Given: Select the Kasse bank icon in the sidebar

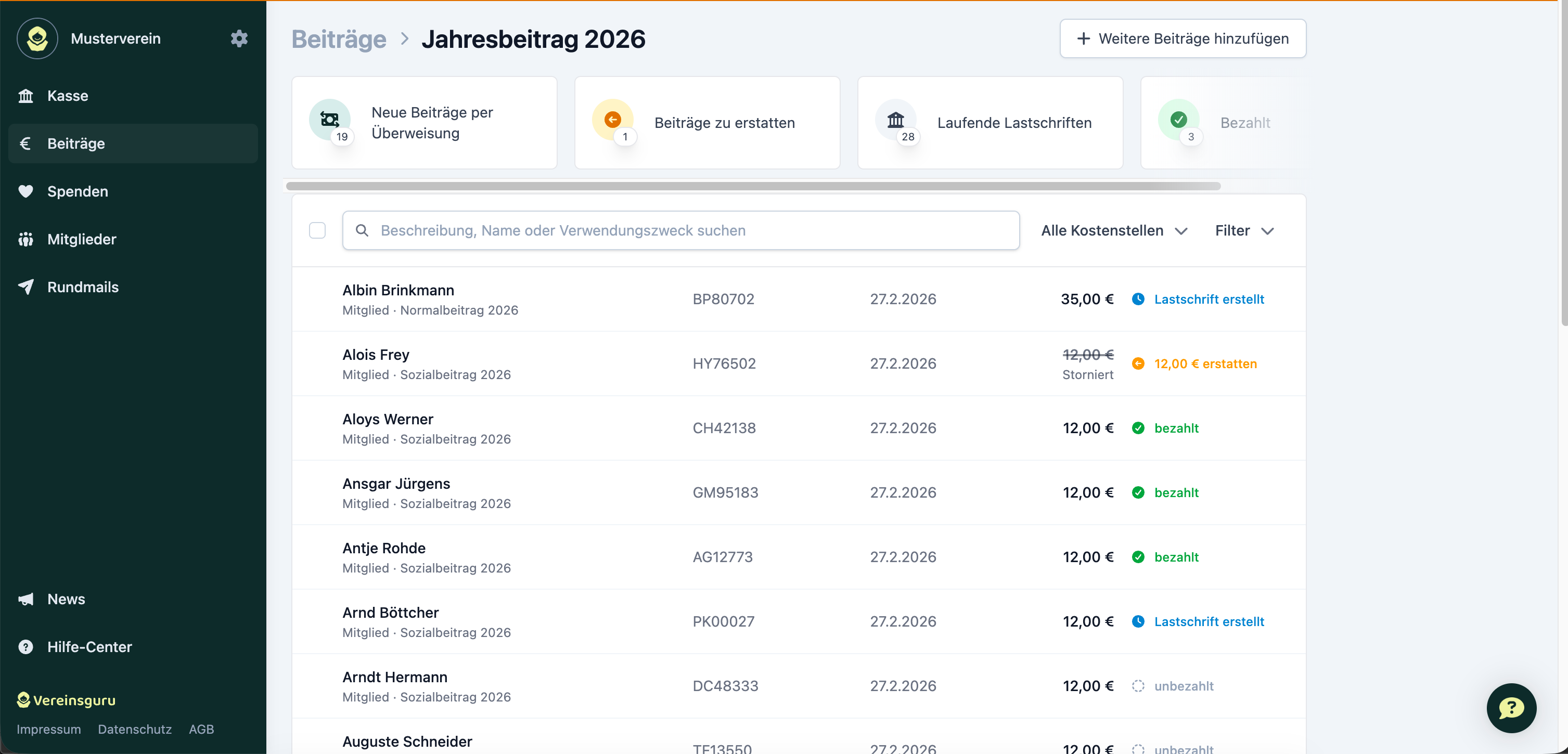Looking at the screenshot, I should pyautogui.click(x=27, y=96).
